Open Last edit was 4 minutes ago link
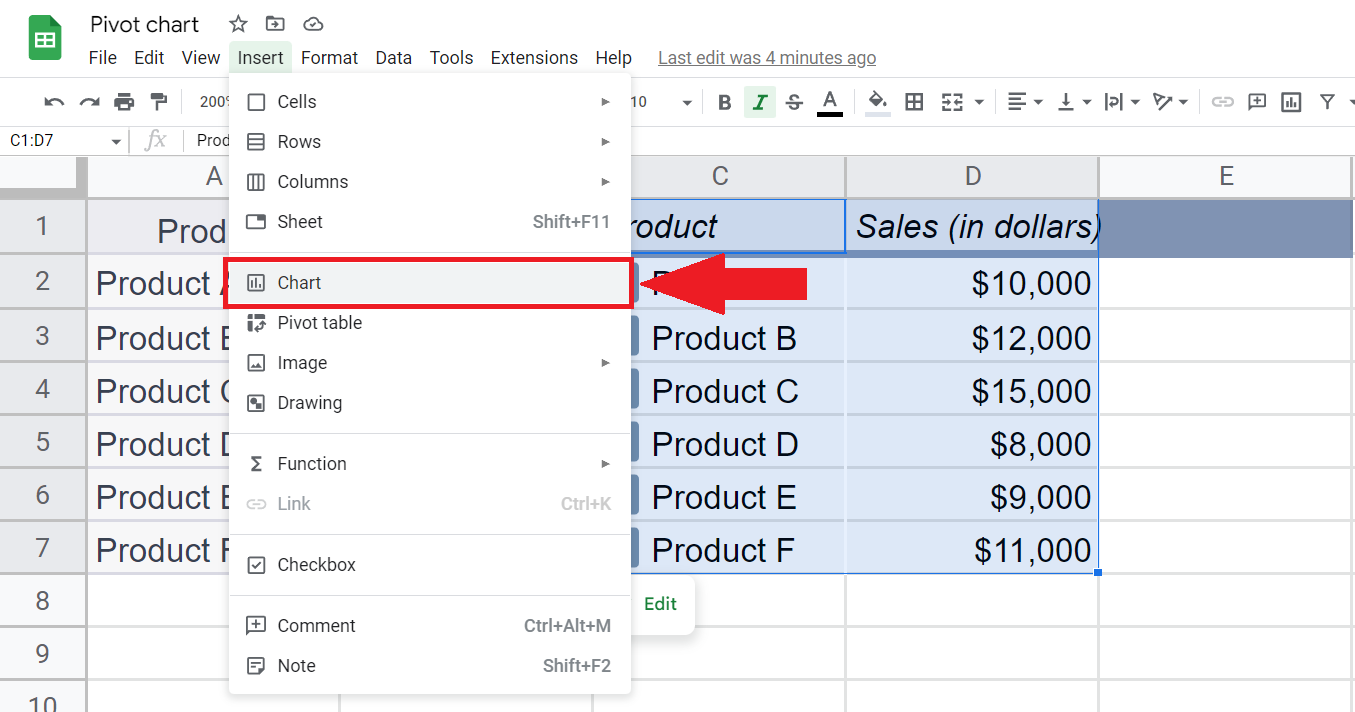Image resolution: width=1355 pixels, height=712 pixels. [767, 58]
